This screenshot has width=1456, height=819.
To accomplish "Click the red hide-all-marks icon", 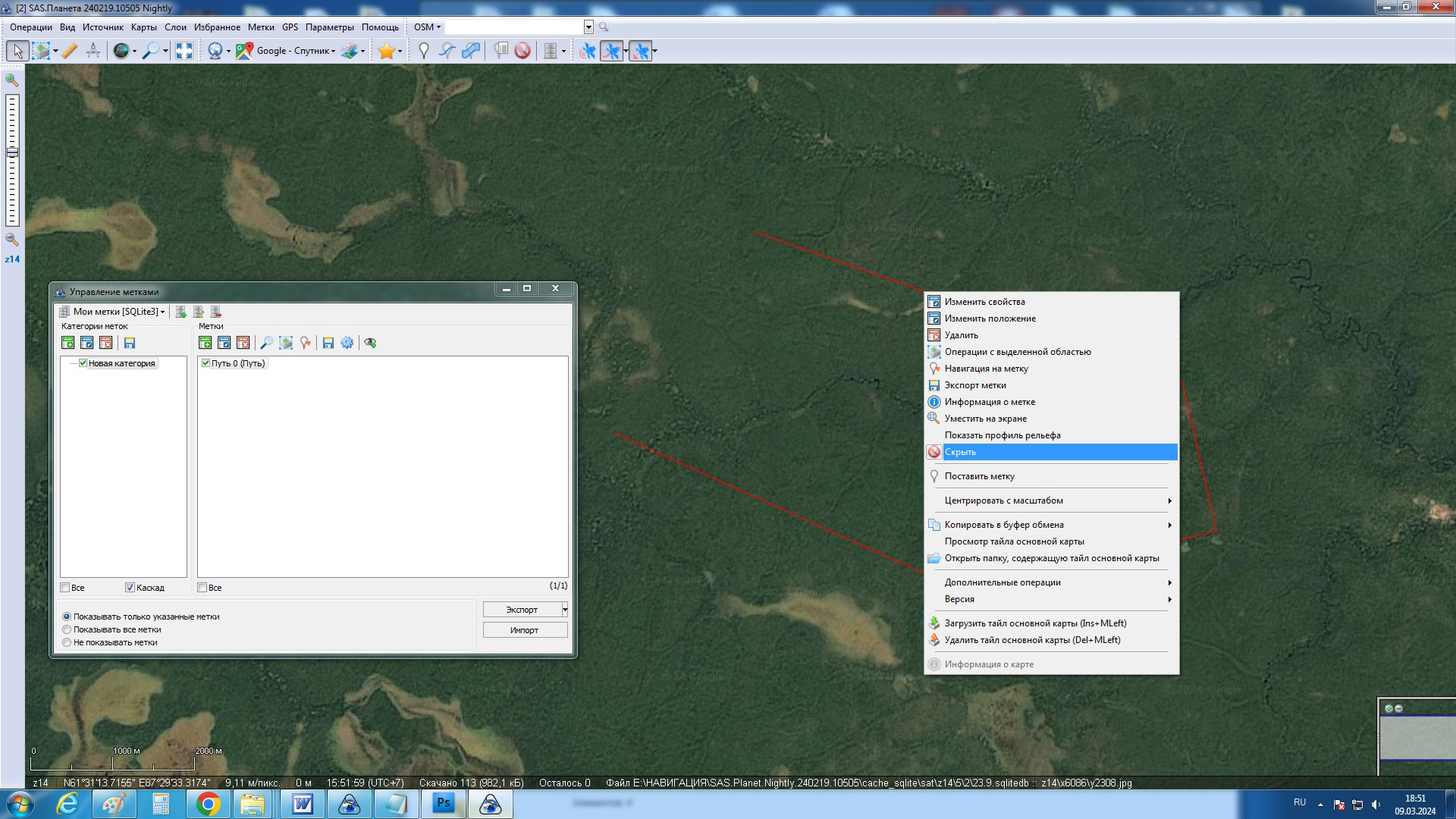I will point(522,51).
